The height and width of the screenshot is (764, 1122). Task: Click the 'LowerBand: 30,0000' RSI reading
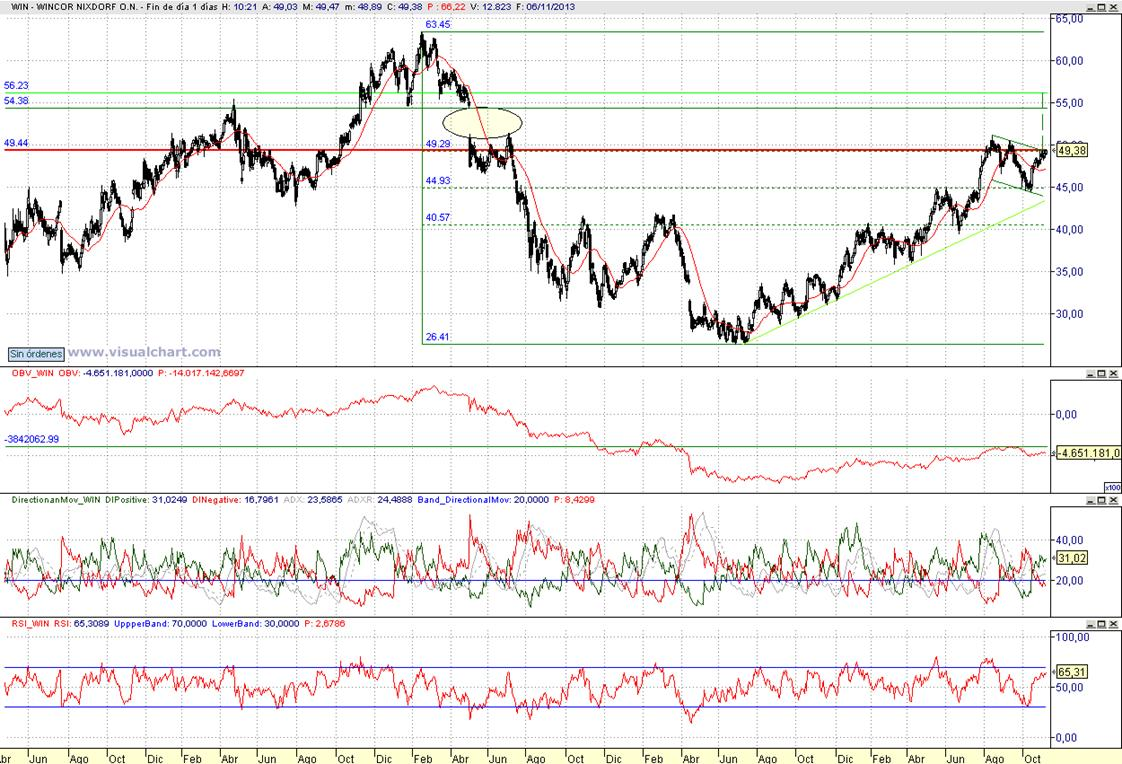click(255, 624)
